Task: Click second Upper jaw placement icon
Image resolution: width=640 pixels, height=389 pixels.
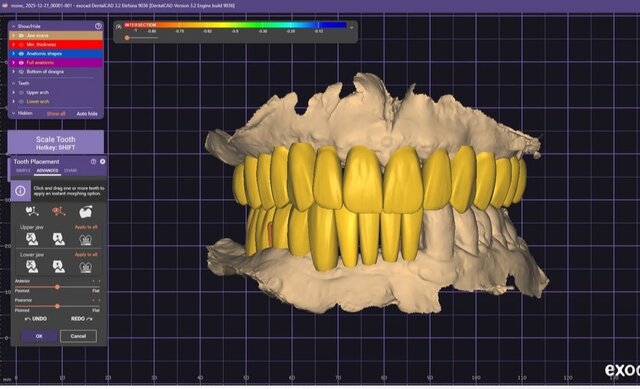Action: pos(58,239)
